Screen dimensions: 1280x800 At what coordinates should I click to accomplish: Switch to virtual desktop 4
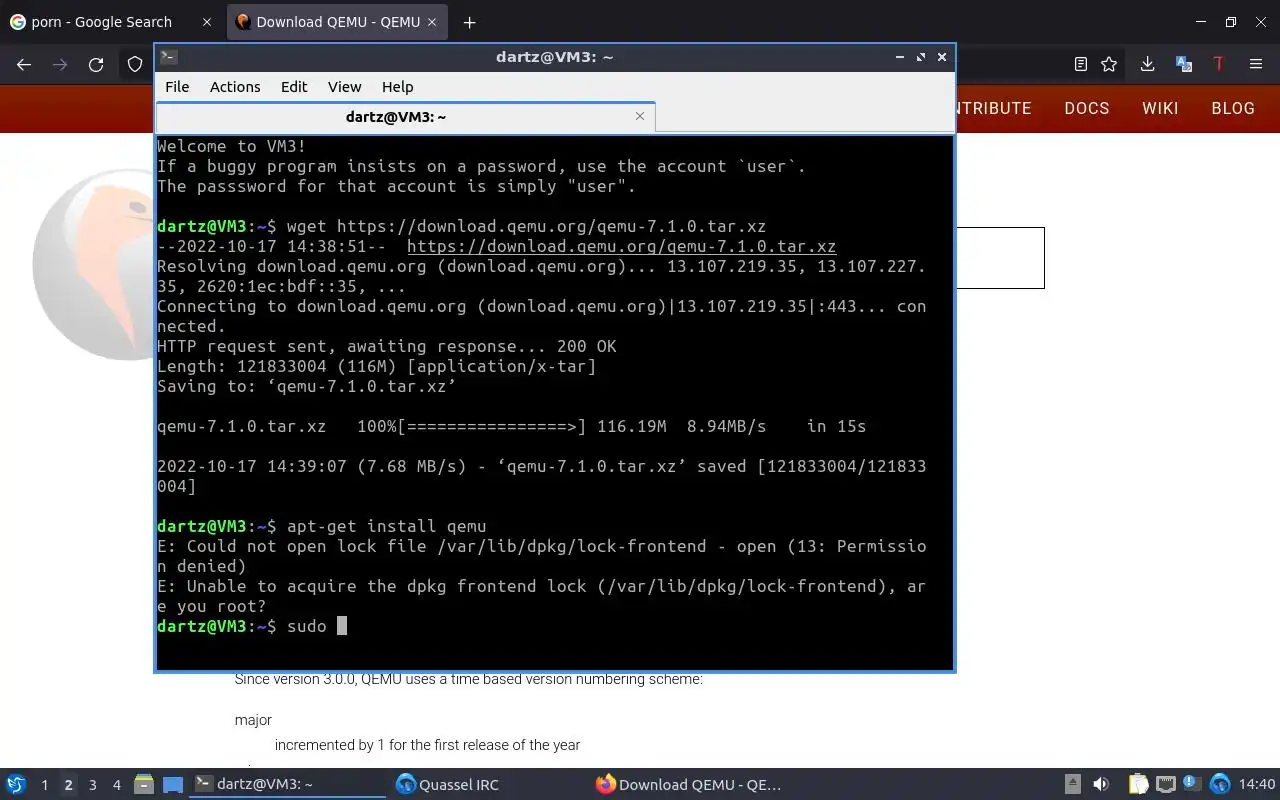point(117,785)
